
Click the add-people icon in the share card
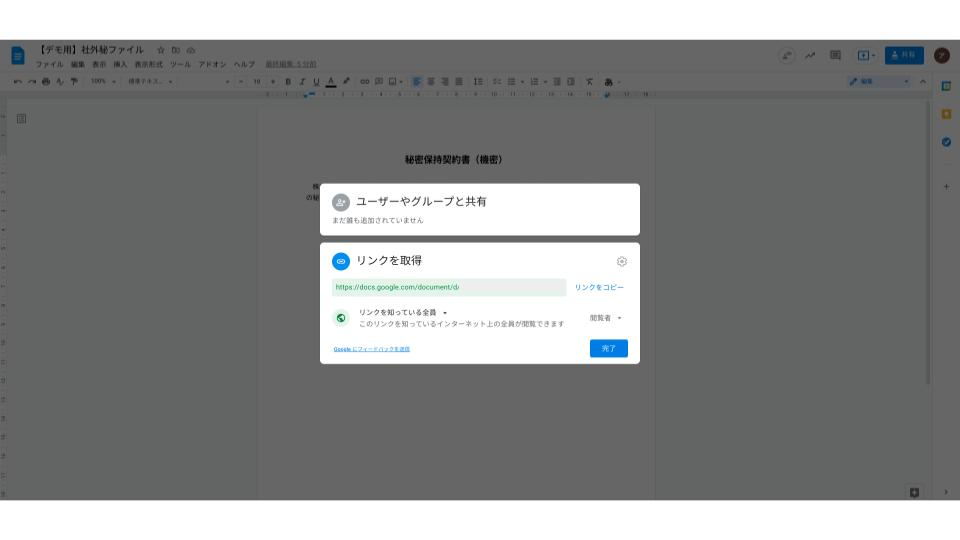[341, 202]
